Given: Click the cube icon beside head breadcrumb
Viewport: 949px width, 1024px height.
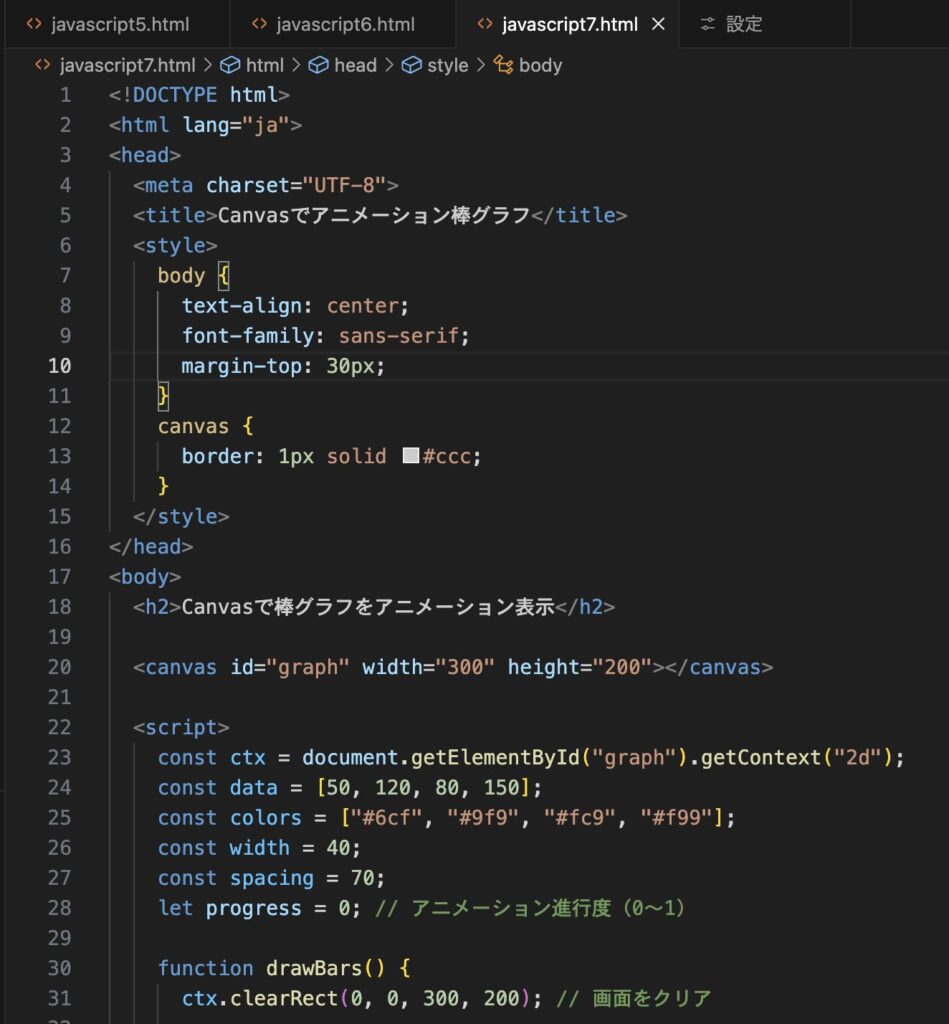Looking at the screenshot, I should 318,65.
